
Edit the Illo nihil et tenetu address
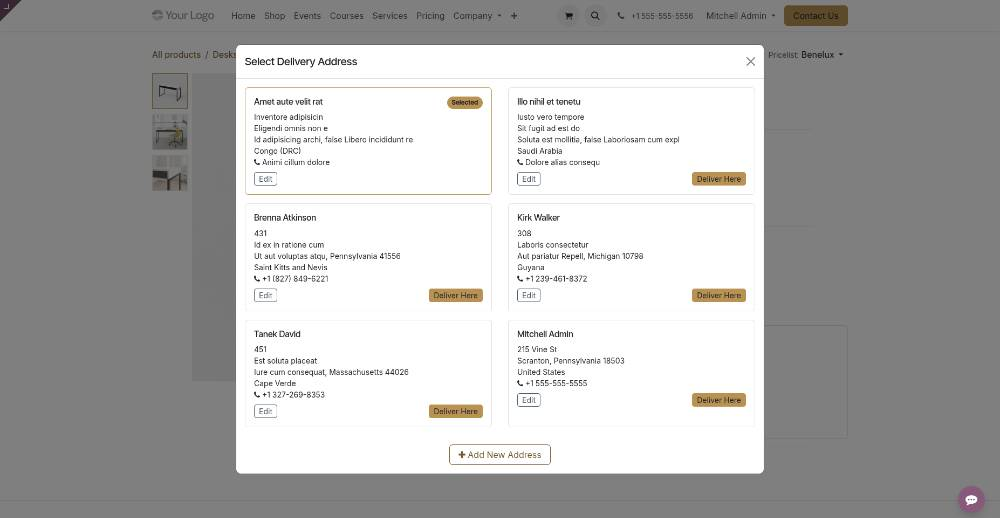click(529, 179)
